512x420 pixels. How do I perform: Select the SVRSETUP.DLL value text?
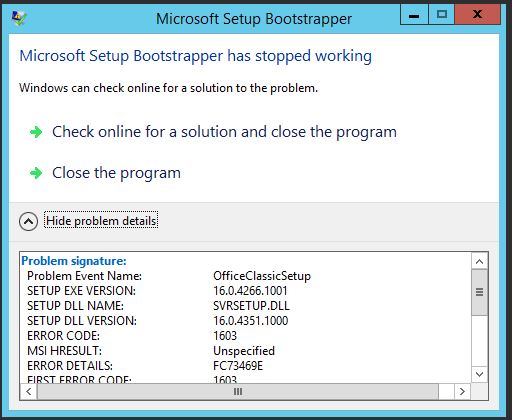251,306
